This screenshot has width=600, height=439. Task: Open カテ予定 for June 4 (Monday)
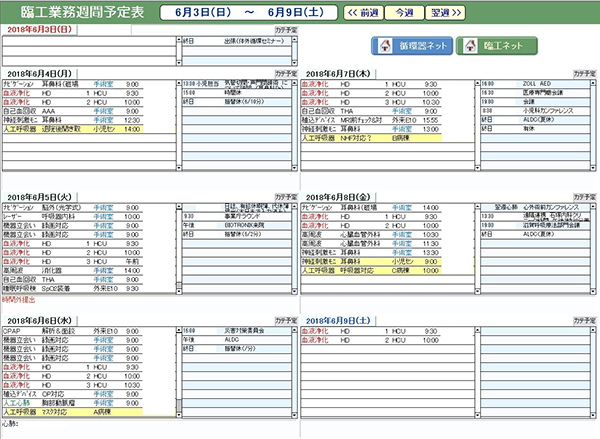(x=287, y=74)
